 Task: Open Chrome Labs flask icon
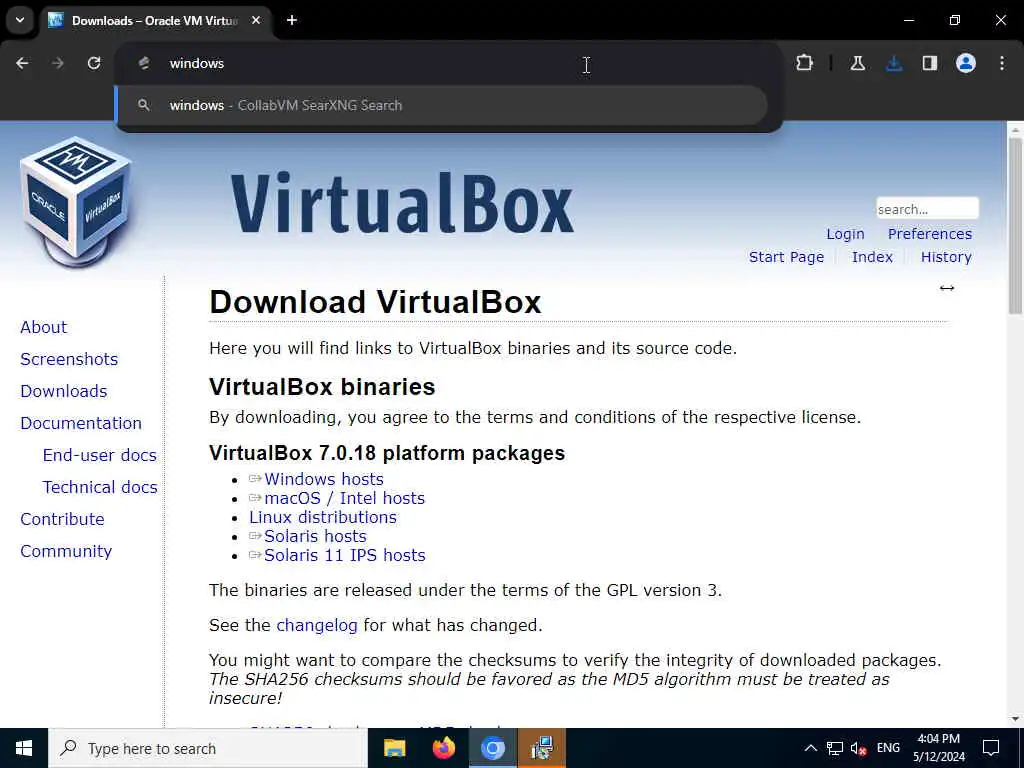857,63
